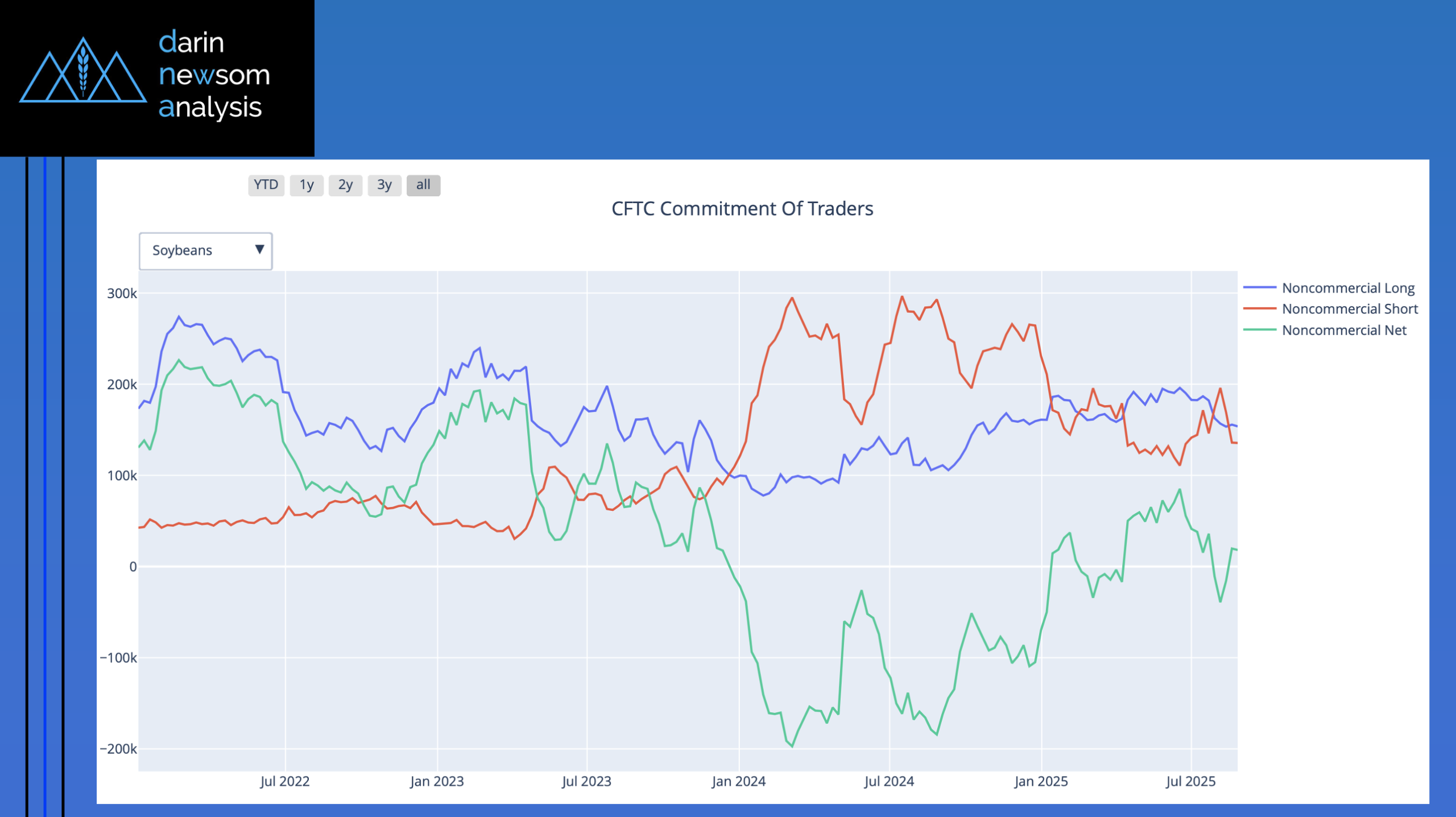Screen dimensions: 1456x817
Task: Switch chart range to 1y
Action: tap(307, 185)
